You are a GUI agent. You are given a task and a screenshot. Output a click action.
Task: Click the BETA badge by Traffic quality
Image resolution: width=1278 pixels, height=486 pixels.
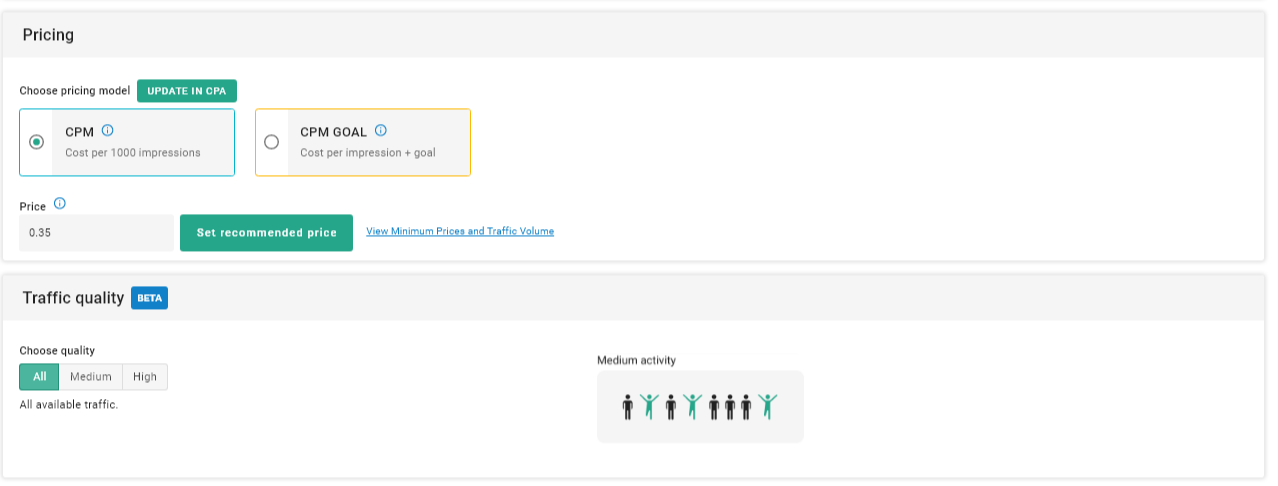click(149, 298)
